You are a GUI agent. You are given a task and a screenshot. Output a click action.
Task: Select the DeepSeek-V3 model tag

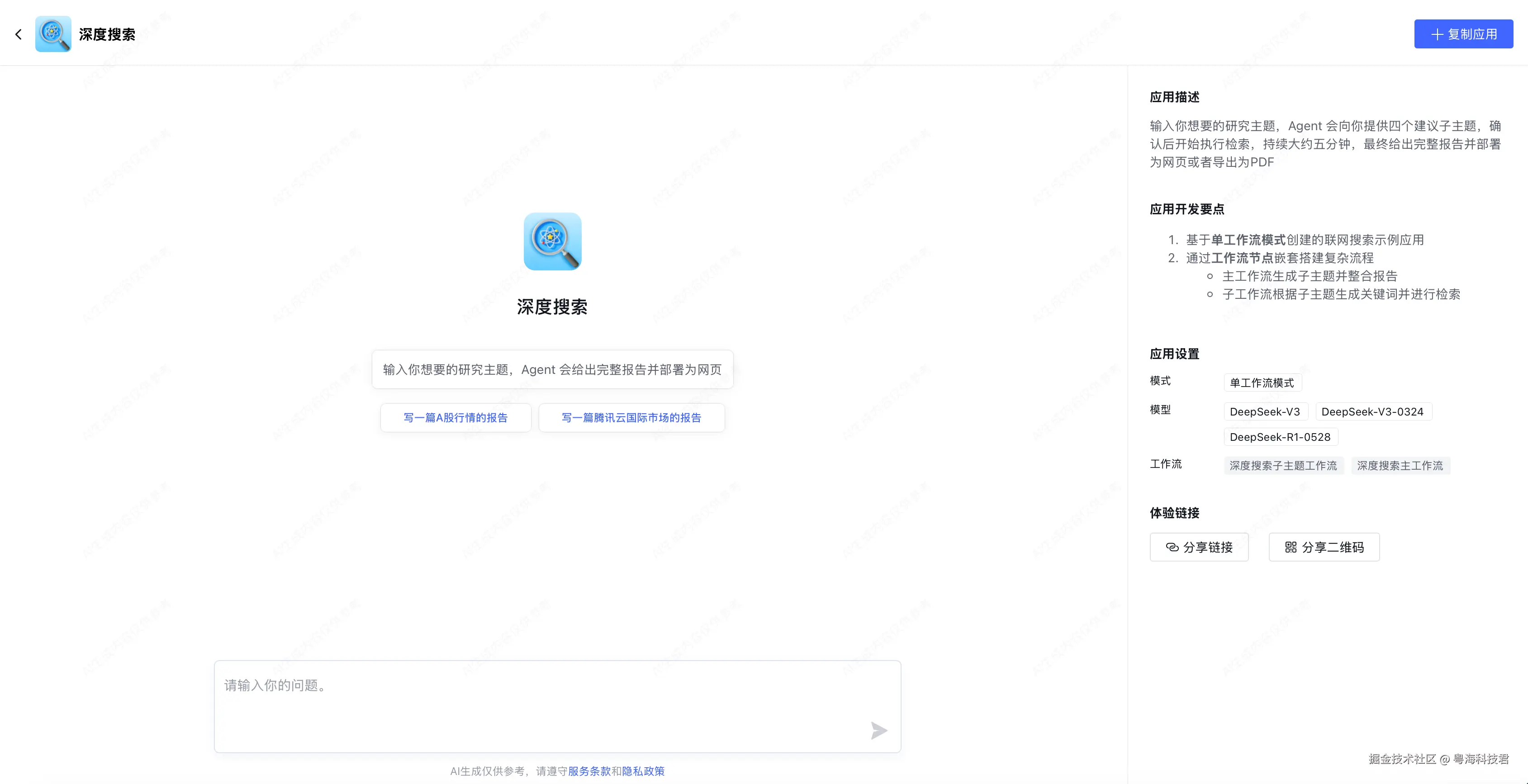(1265, 411)
